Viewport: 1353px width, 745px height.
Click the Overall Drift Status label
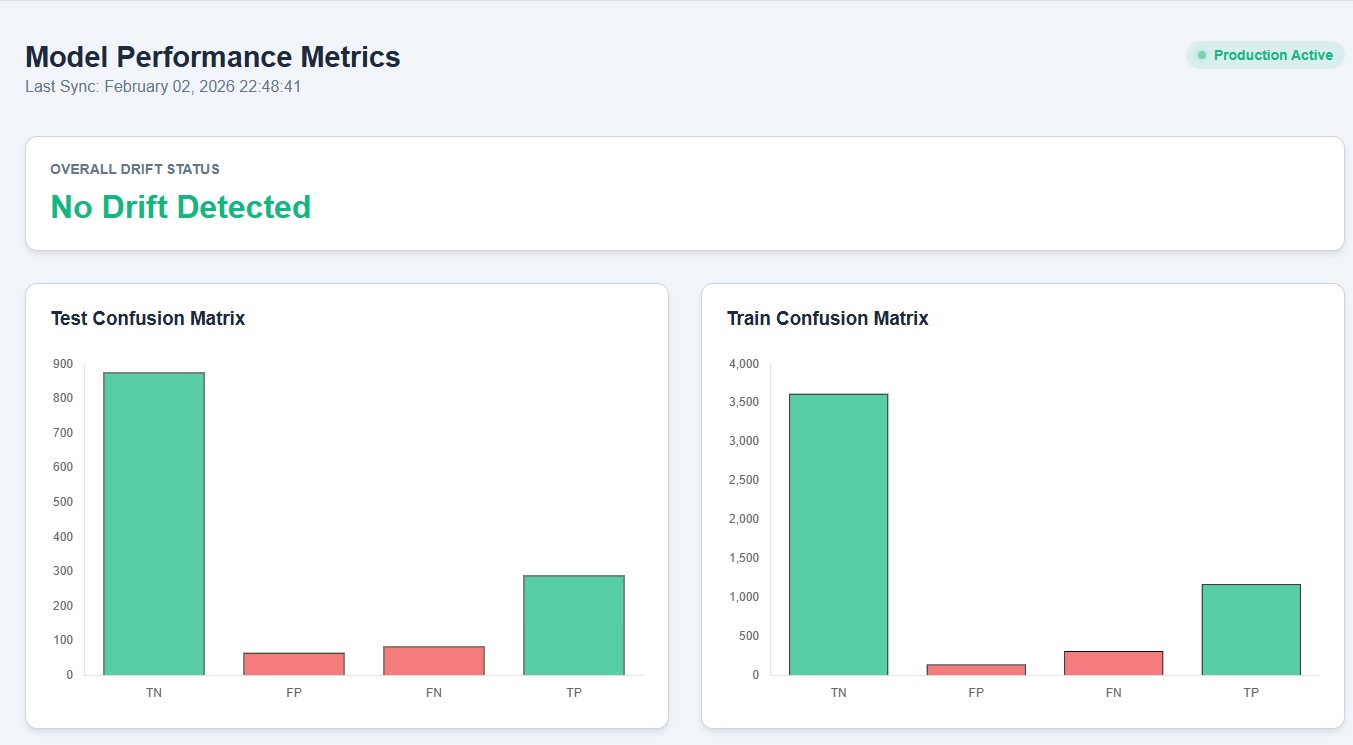coord(135,169)
